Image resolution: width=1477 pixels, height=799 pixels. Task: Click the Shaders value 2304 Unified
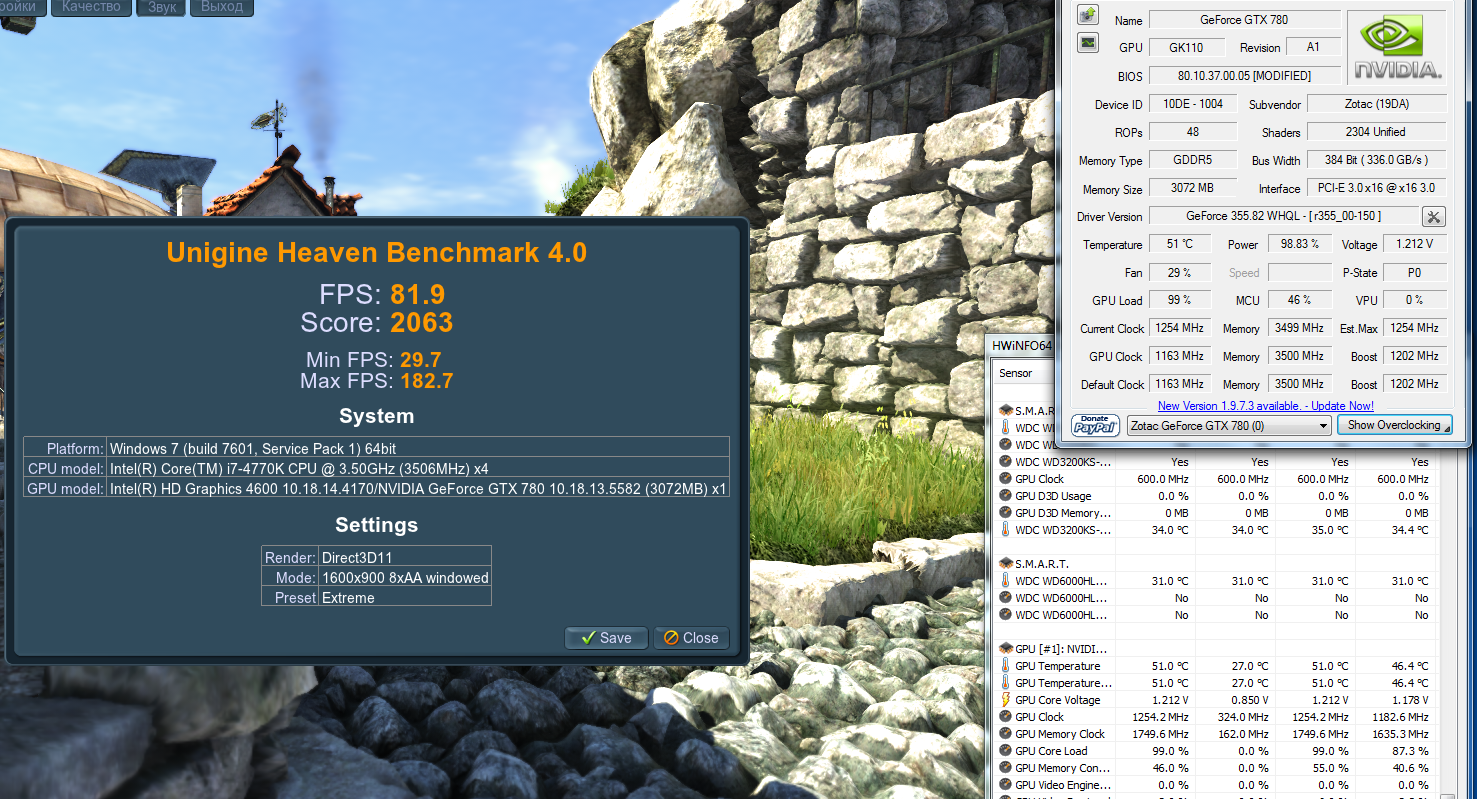click(1377, 132)
